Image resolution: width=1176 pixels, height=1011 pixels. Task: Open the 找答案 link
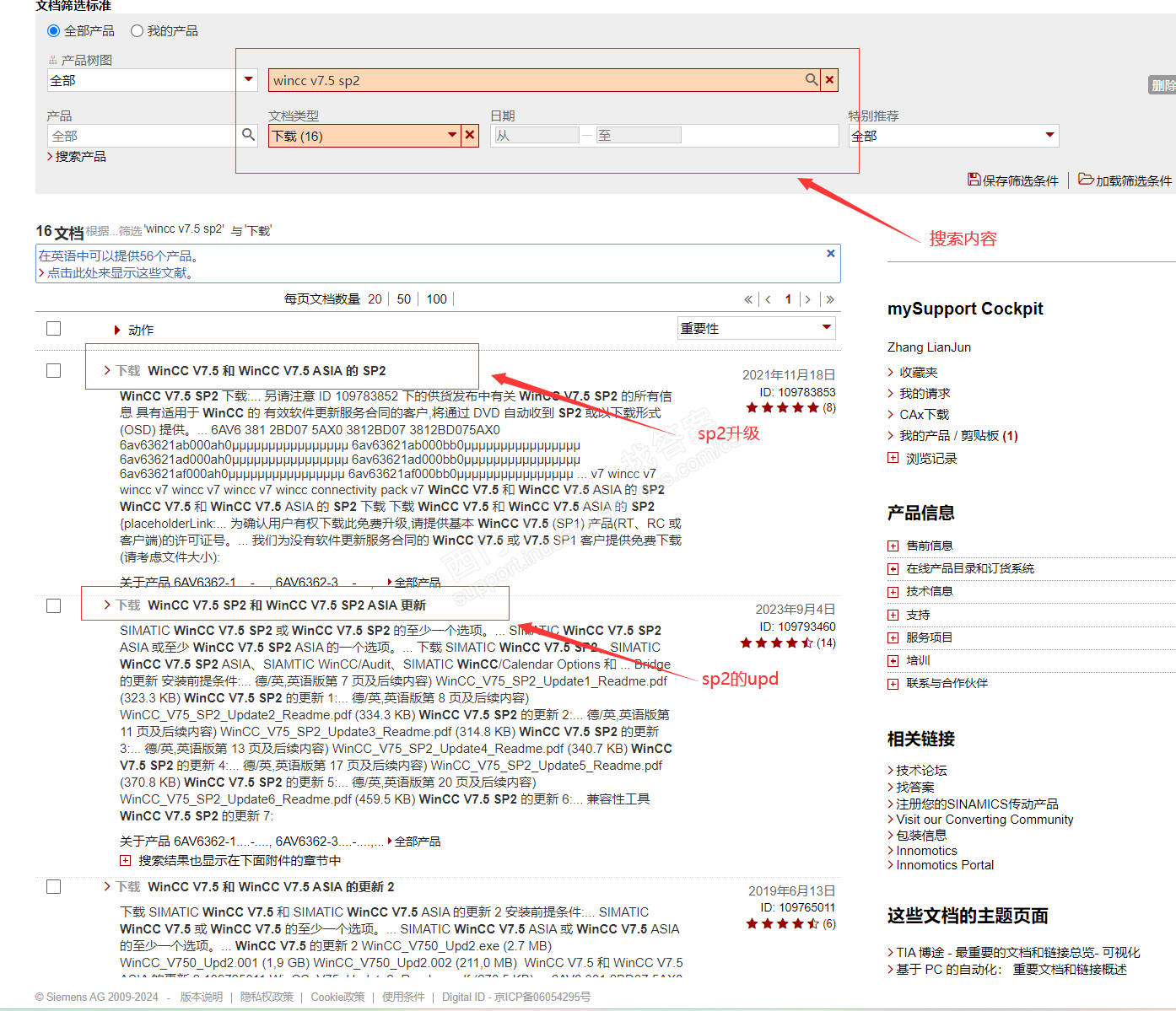point(915,787)
